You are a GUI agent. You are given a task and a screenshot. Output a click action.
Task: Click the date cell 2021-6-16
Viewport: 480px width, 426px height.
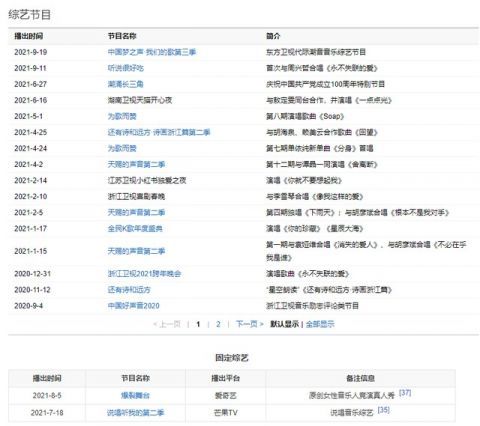pyautogui.click(x=31, y=100)
